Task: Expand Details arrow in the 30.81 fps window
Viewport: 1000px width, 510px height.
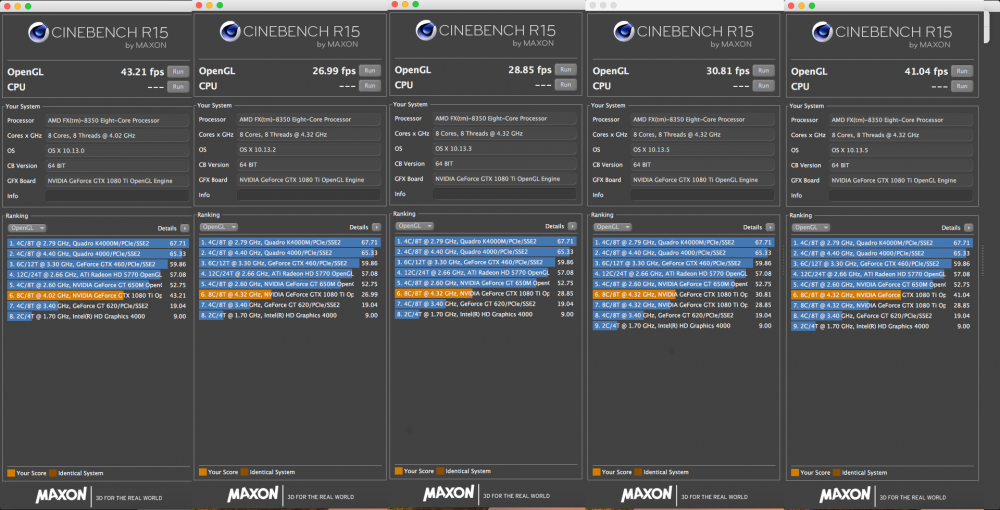Action: point(770,228)
